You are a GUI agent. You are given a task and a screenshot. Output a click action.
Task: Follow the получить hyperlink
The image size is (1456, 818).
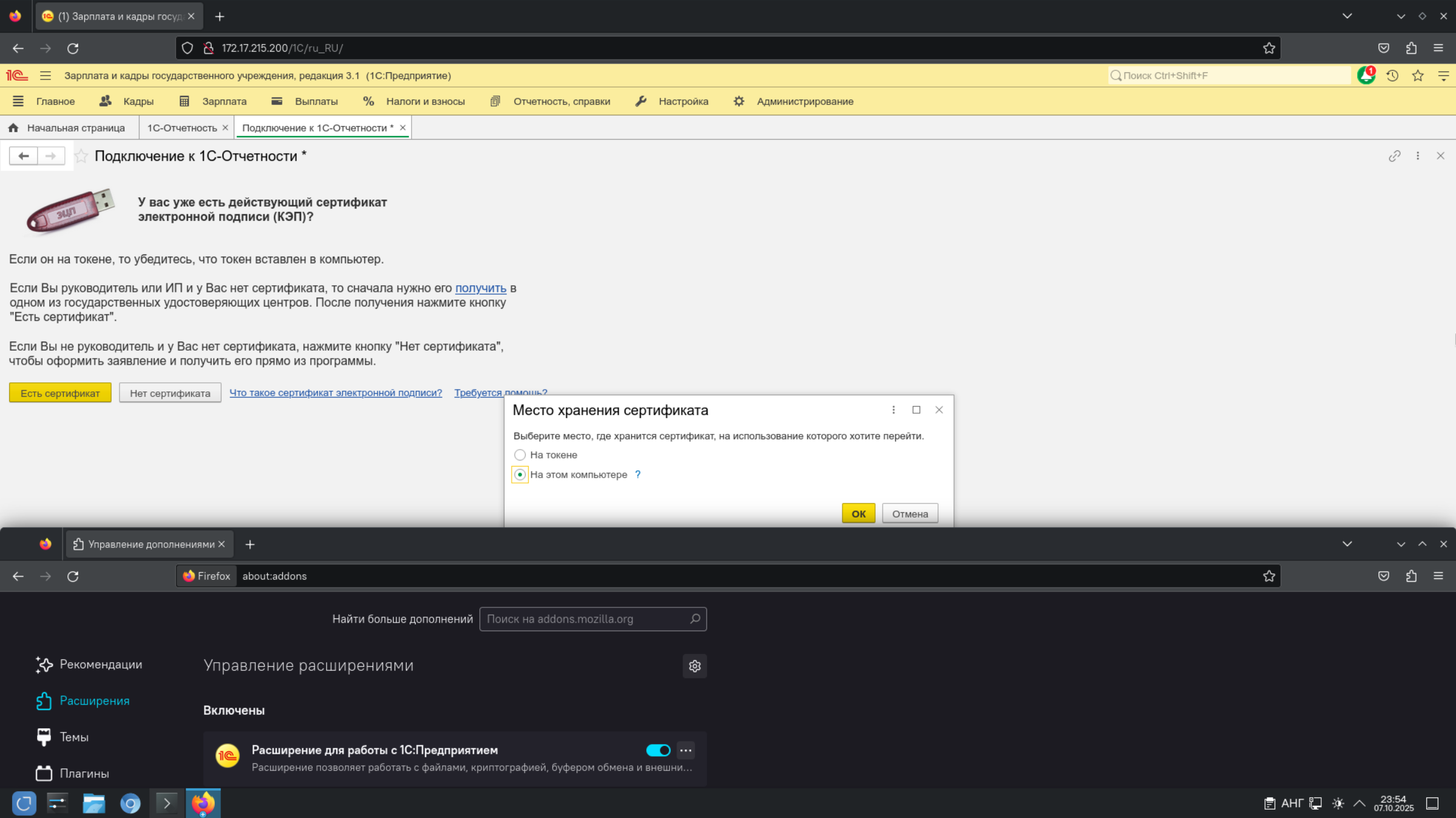coord(480,288)
